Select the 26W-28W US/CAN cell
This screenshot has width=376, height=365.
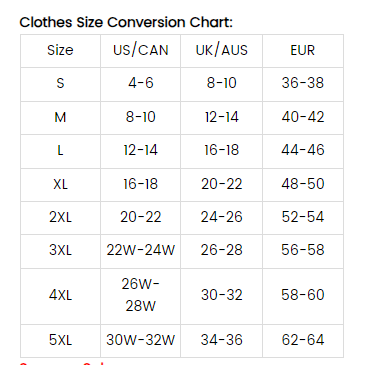141,295
